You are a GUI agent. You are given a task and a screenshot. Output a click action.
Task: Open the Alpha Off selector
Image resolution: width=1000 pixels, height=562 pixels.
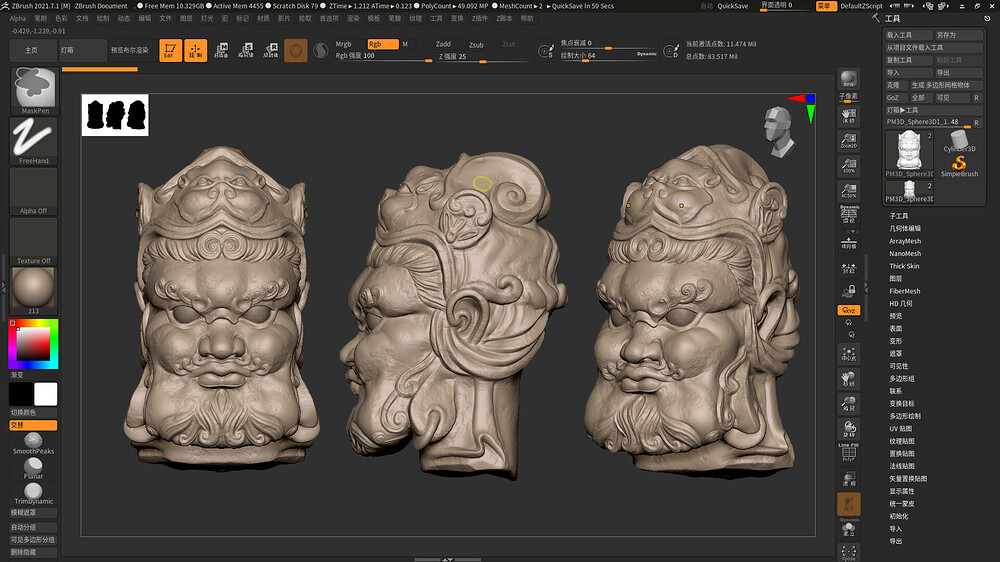pyautogui.click(x=34, y=191)
